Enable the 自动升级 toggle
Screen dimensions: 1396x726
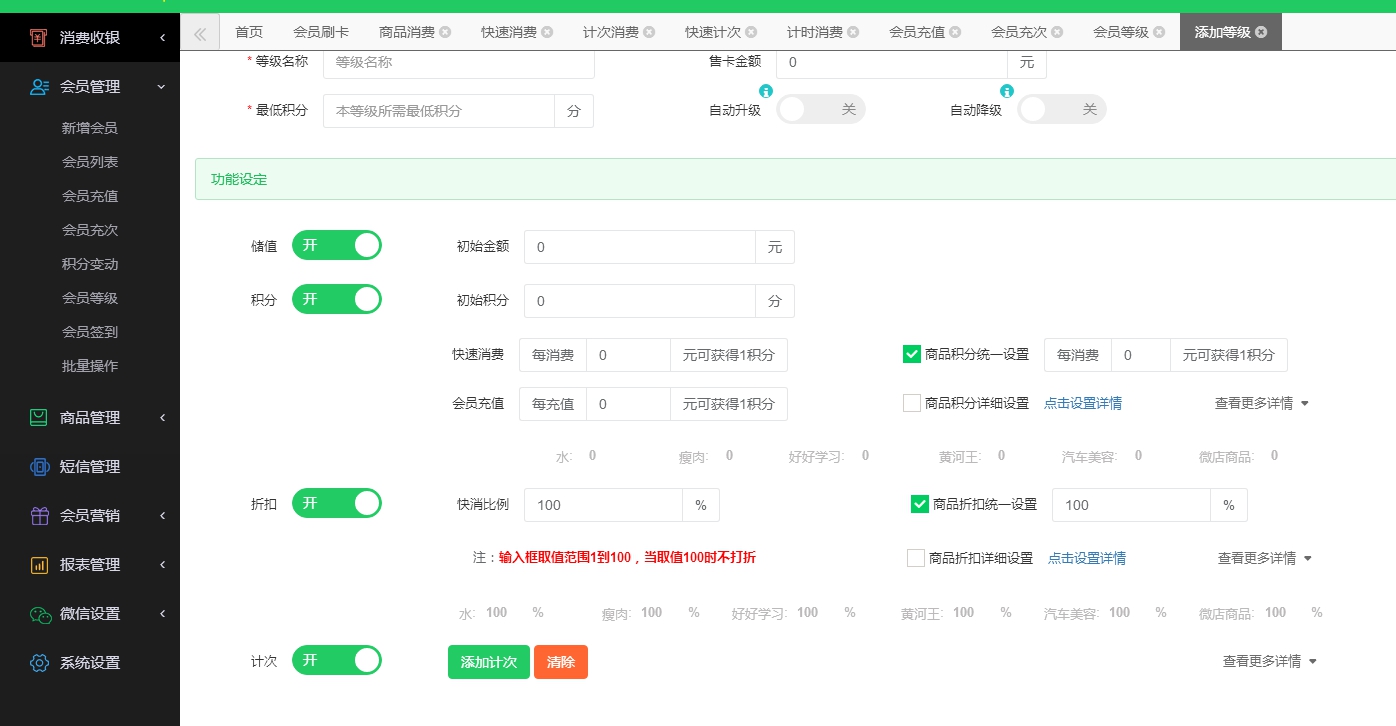820,109
